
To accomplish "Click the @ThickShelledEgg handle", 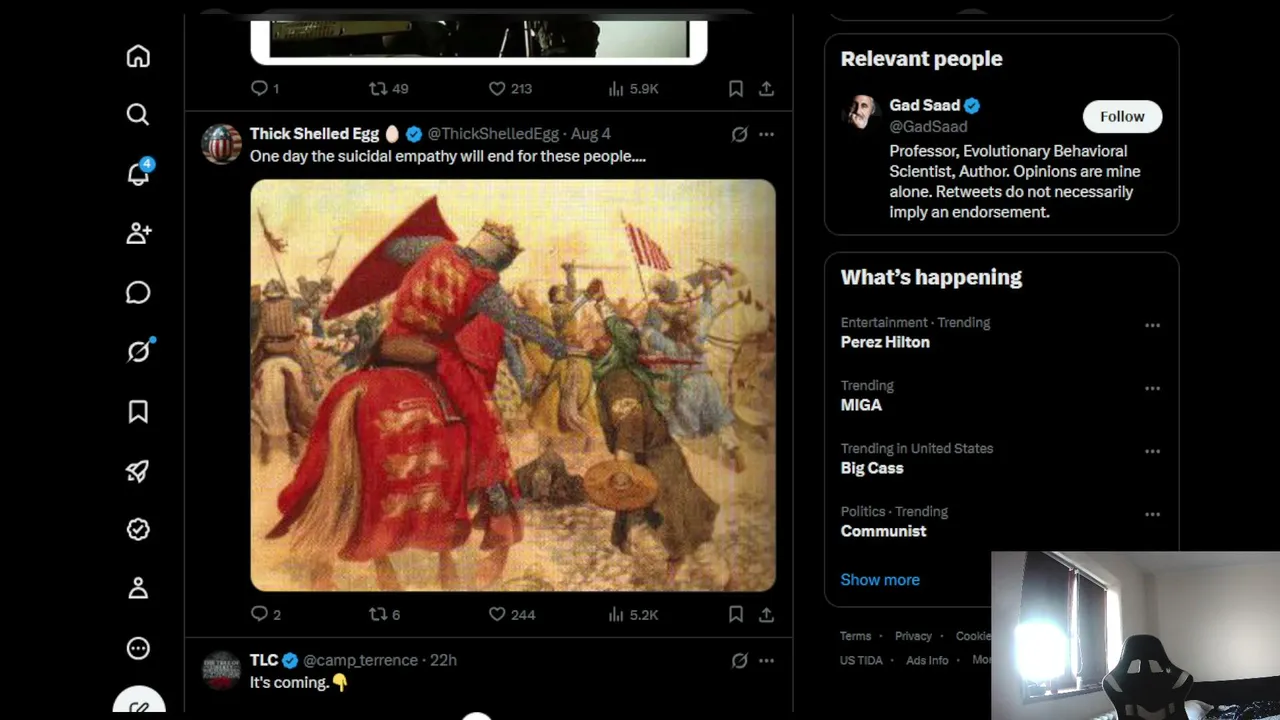I will coord(493,133).
